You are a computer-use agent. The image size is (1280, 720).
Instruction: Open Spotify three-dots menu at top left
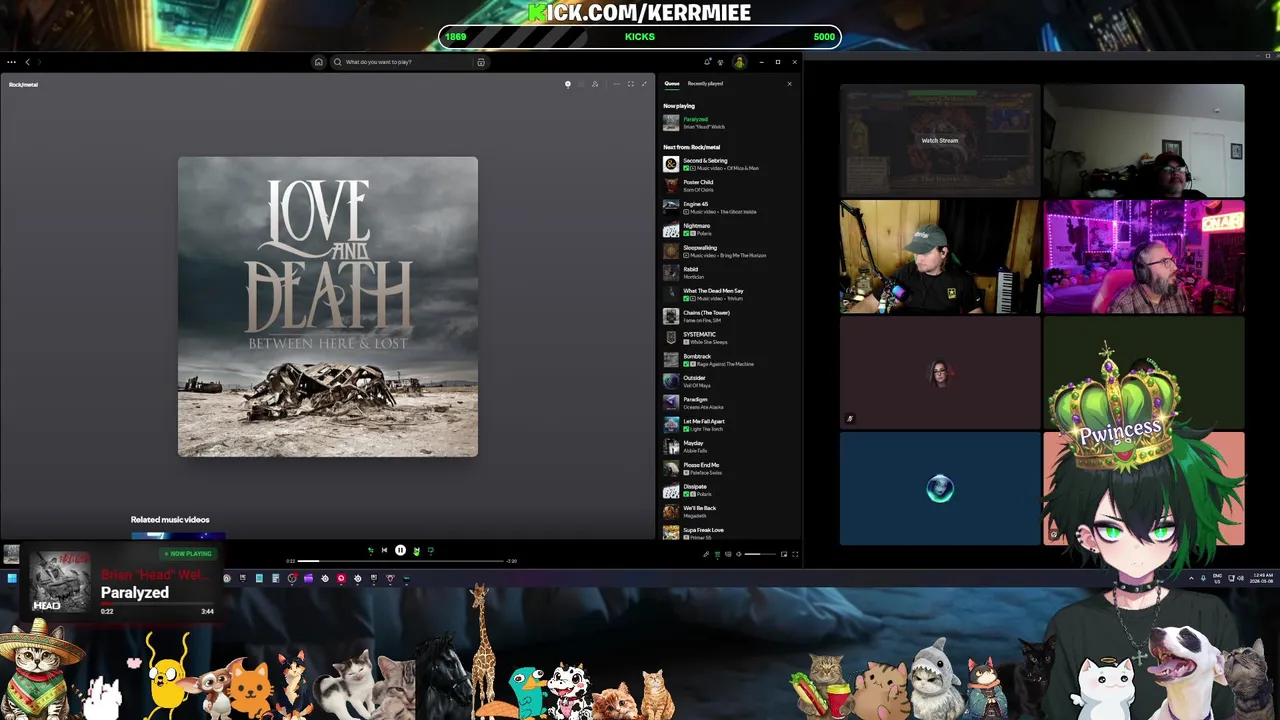tap(12, 62)
